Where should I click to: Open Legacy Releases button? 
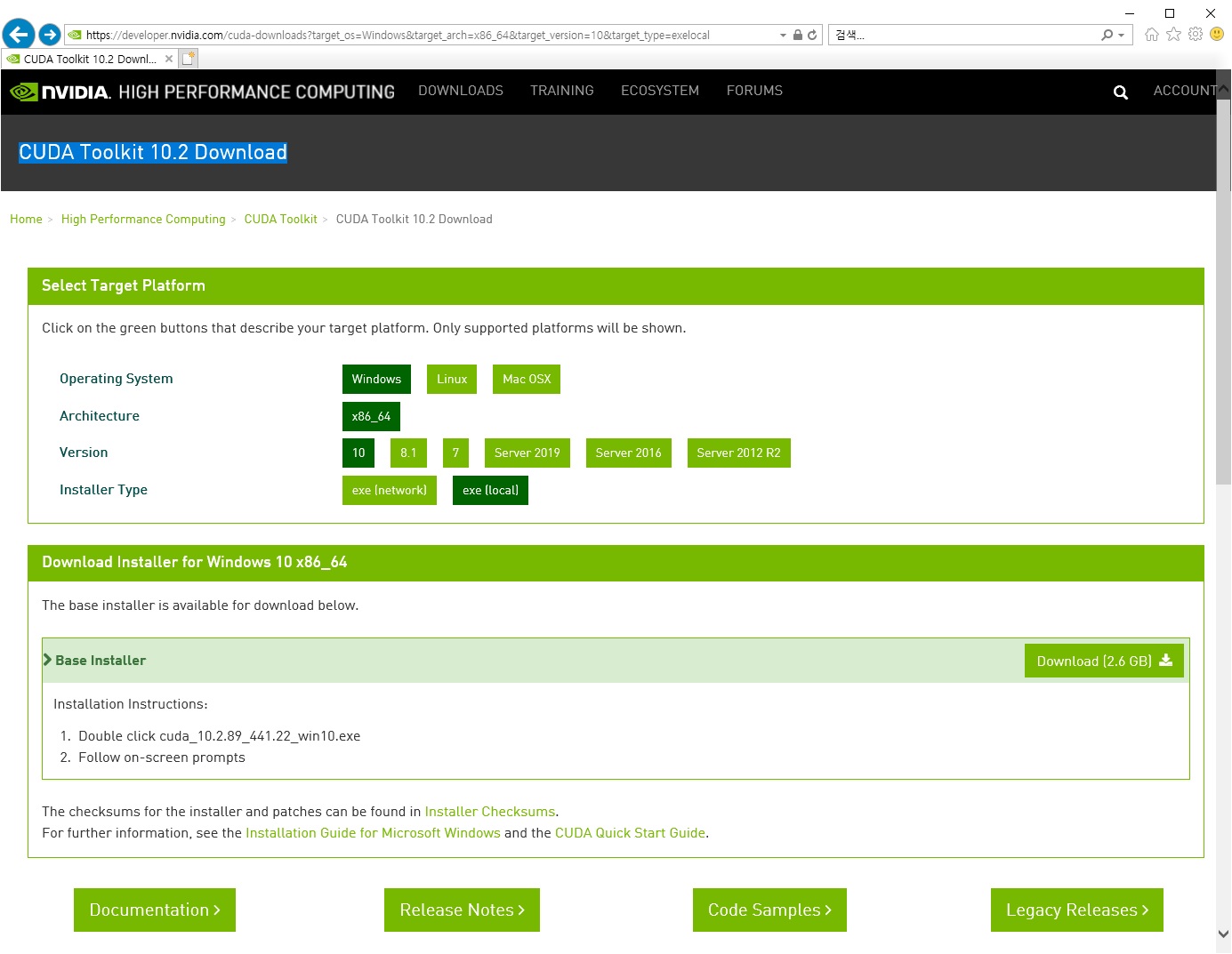pyautogui.click(x=1077, y=910)
